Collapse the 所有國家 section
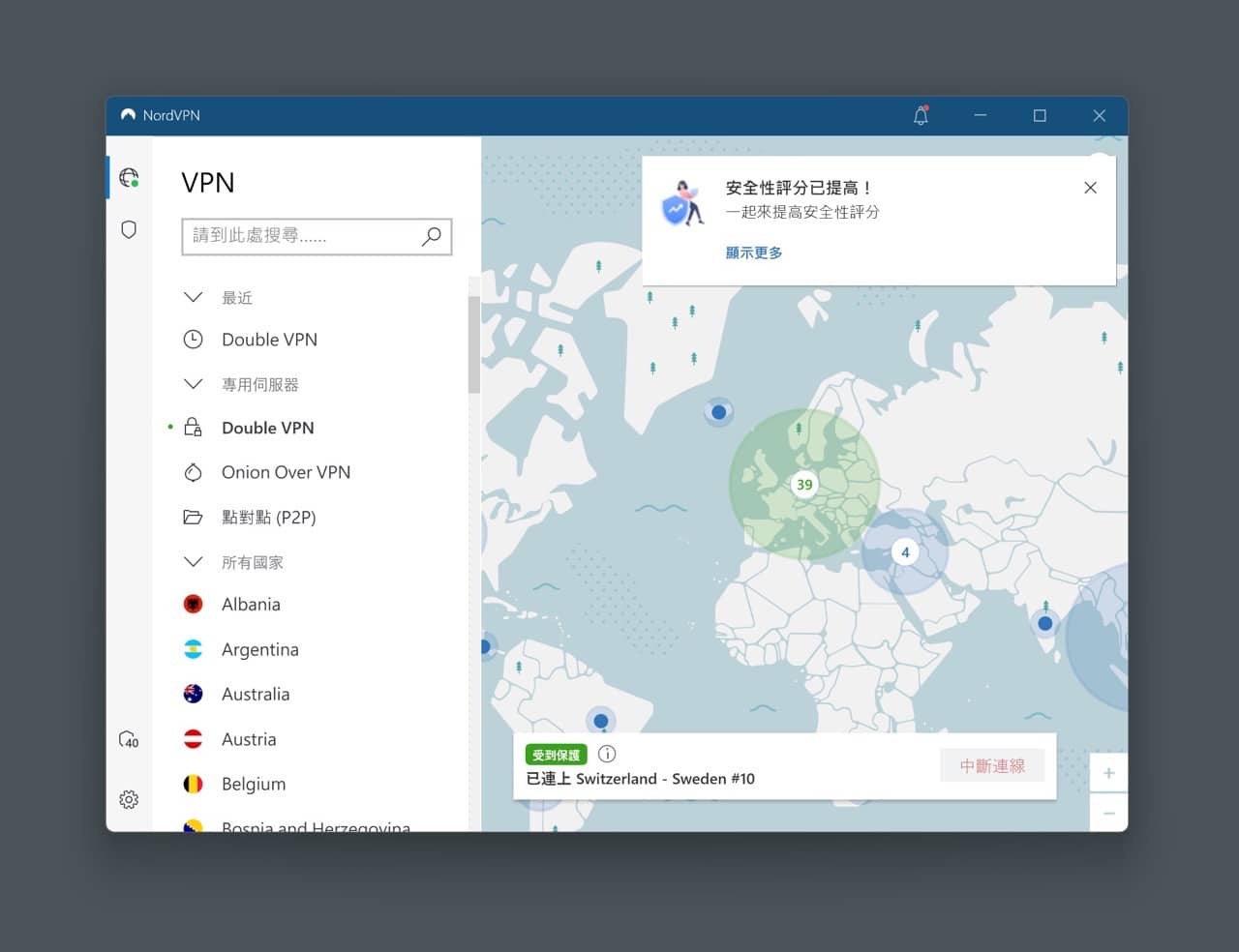This screenshot has height=952, width=1239. pos(194,562)
